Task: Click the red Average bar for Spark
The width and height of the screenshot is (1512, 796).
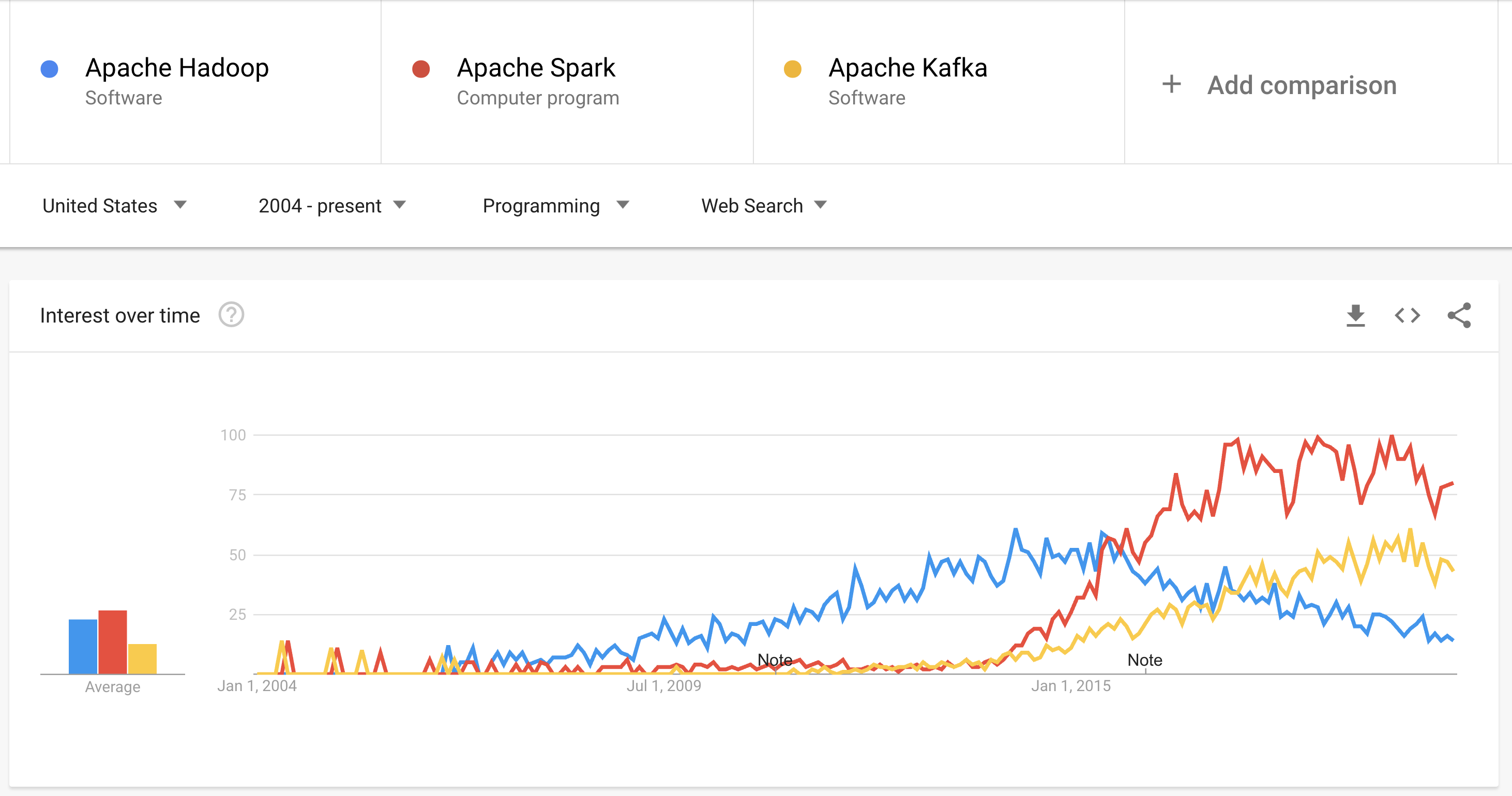Action: point(113,642)
